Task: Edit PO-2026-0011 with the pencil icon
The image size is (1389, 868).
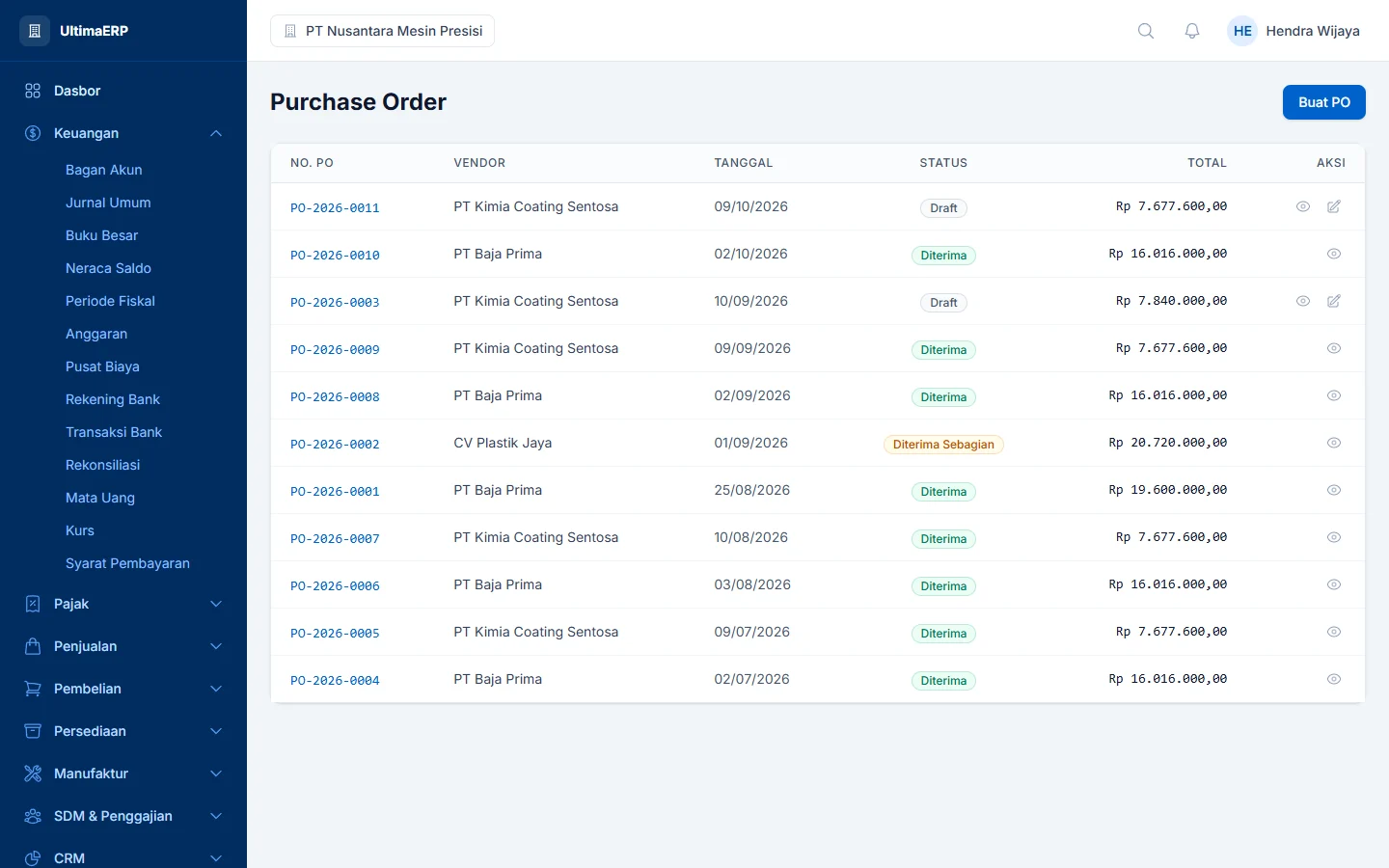Action: tap(1334, 206)
